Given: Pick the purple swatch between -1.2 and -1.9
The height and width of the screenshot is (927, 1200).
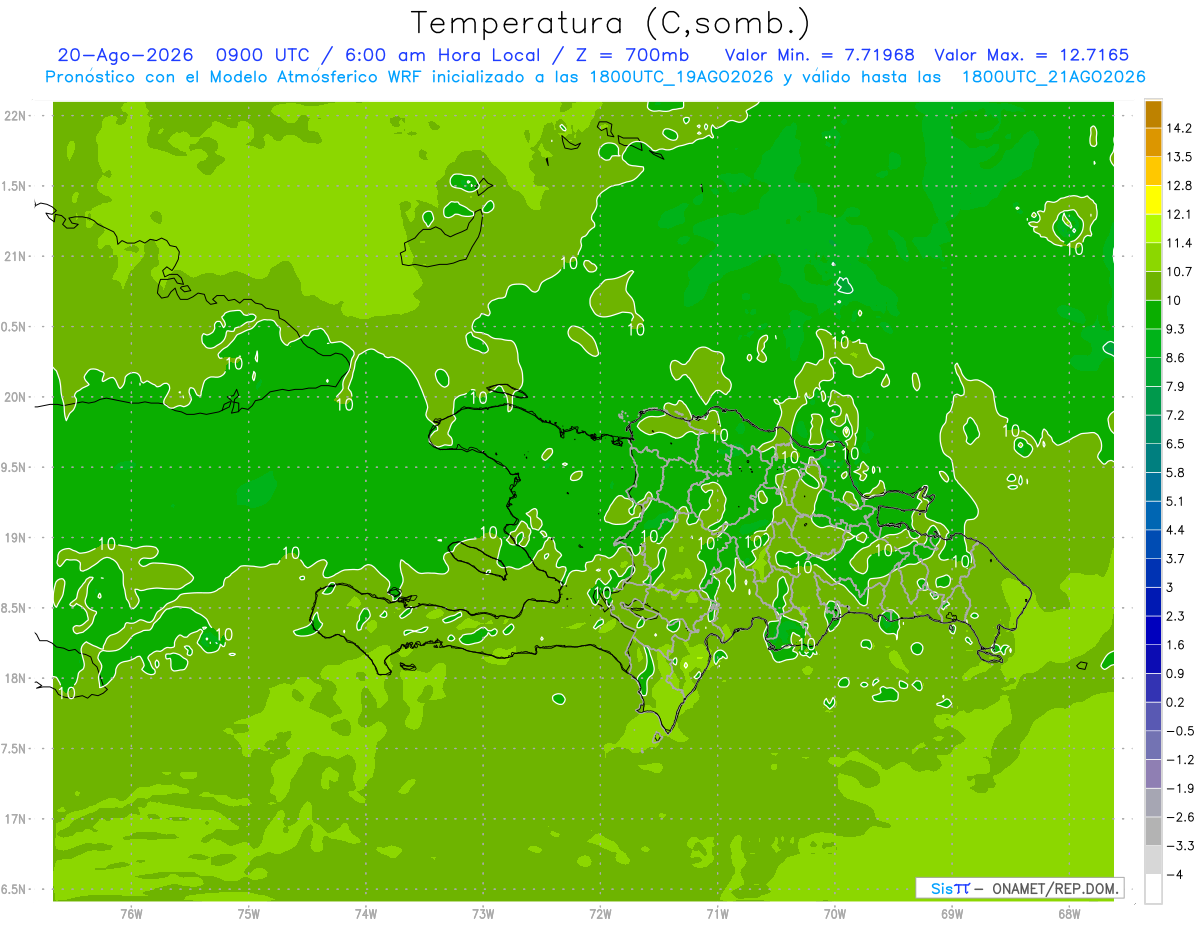Looking at the screenshot, I should point(1153,774).
